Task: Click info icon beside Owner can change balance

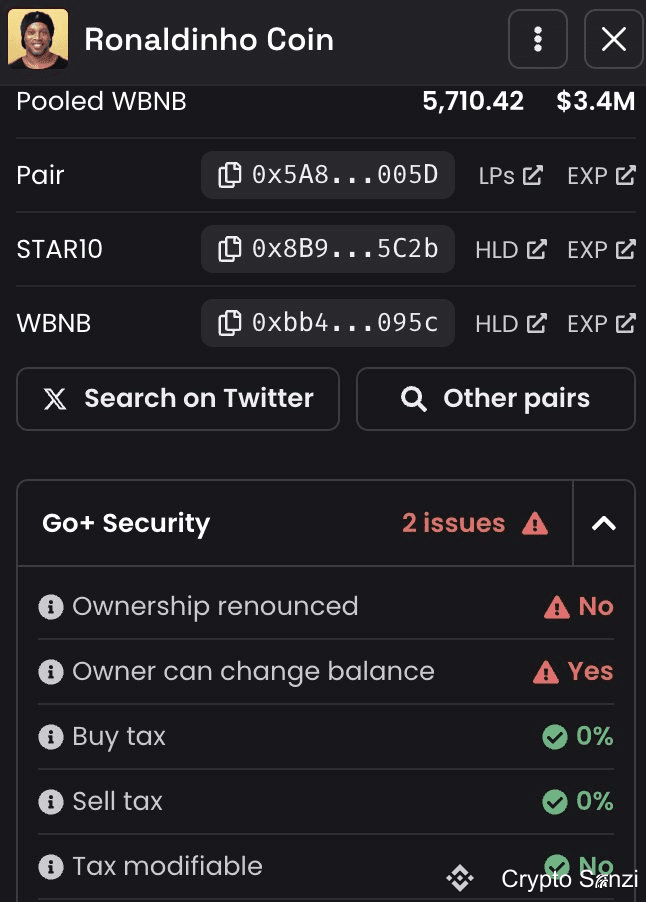Action: pos(50,672)
